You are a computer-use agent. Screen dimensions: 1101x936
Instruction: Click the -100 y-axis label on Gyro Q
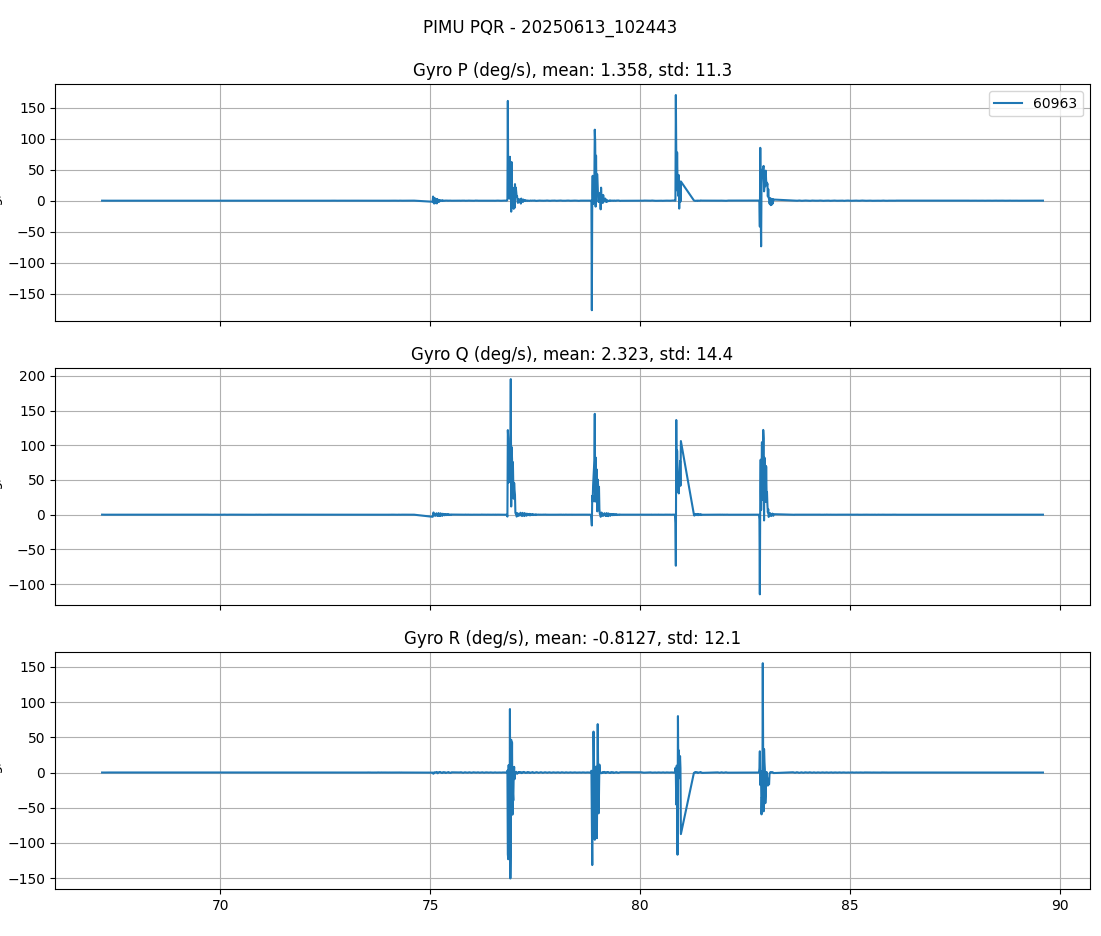click(27, 584)
